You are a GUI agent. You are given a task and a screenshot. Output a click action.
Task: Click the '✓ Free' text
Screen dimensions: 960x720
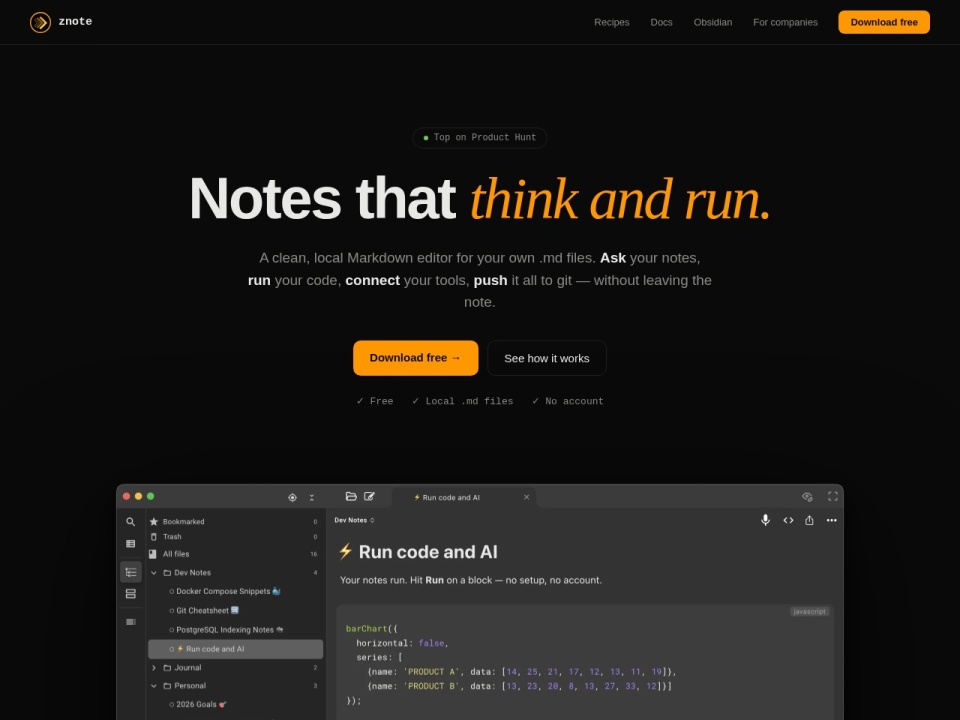coord(375,401)
